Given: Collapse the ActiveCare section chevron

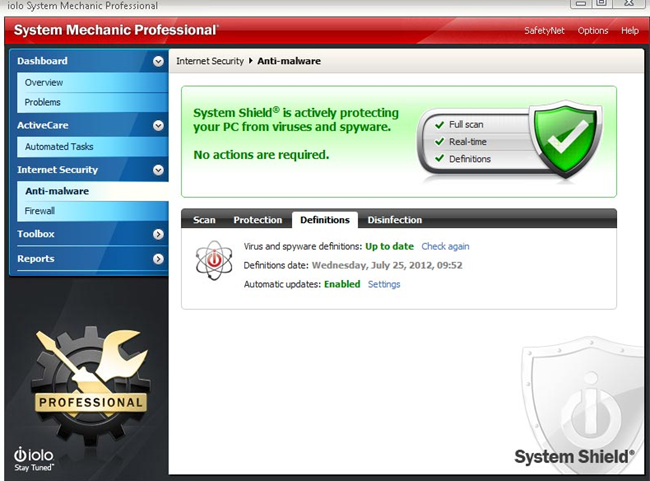Looking at the screenshot, I should [158, 126].
